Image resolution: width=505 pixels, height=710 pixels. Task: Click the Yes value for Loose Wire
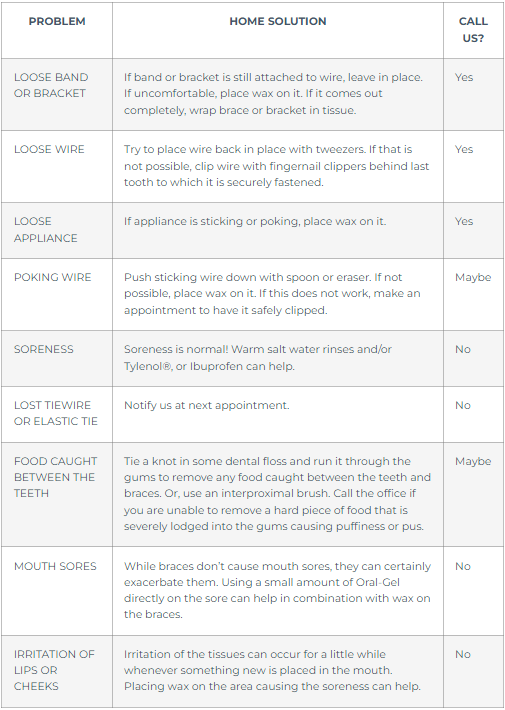point(464,149)
